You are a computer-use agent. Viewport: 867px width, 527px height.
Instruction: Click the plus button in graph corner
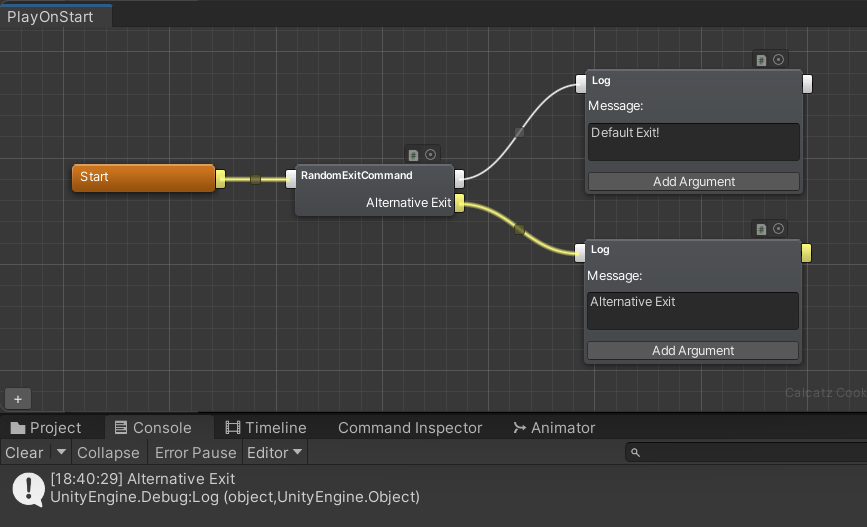pyautogui.click(x=17, y=399)
